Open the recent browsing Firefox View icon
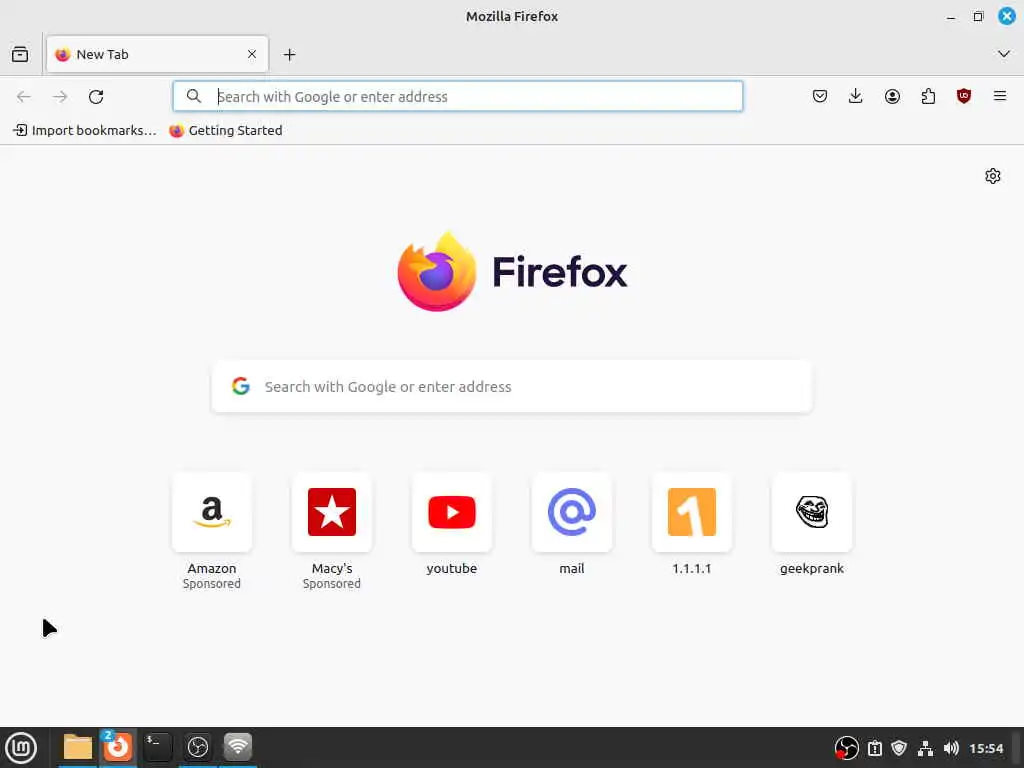 click(20, 54)
